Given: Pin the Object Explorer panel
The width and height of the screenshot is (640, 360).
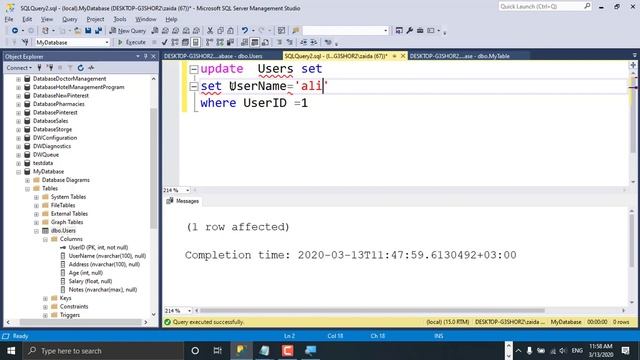Looking at the screenshot, I should click(x=145, y=56).
